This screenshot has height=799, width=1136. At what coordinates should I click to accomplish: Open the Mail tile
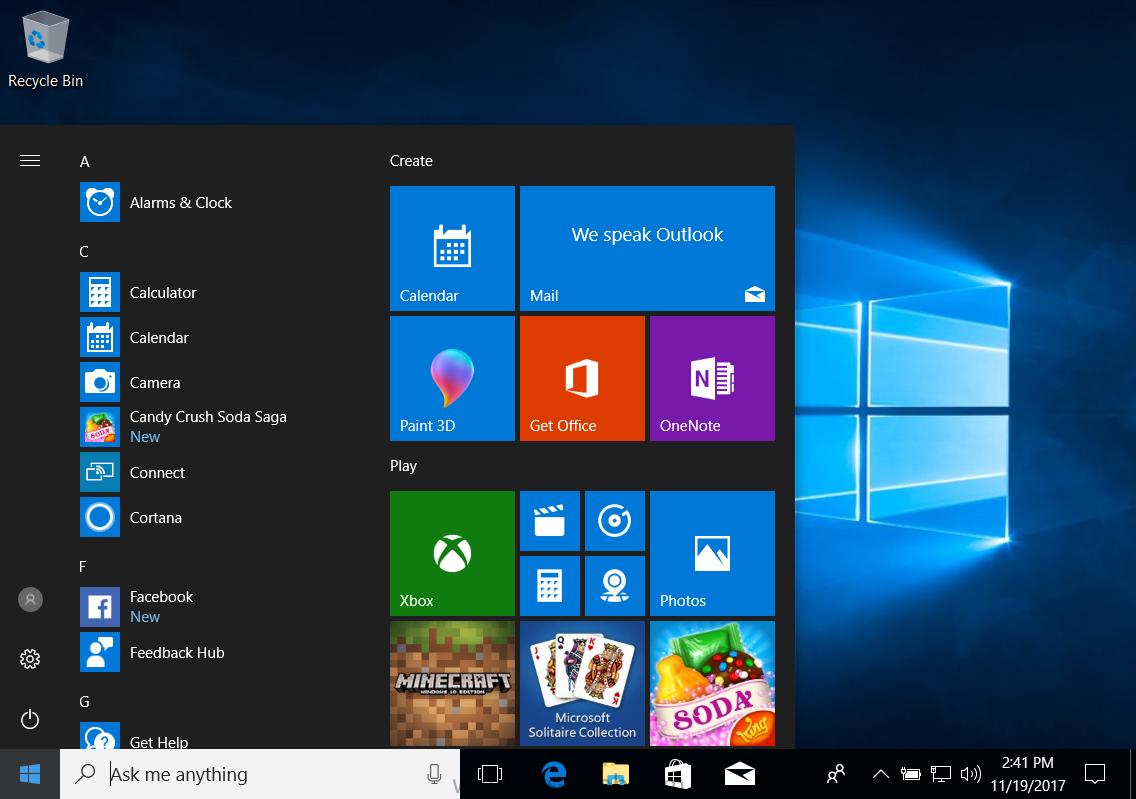tap(647, 248)
